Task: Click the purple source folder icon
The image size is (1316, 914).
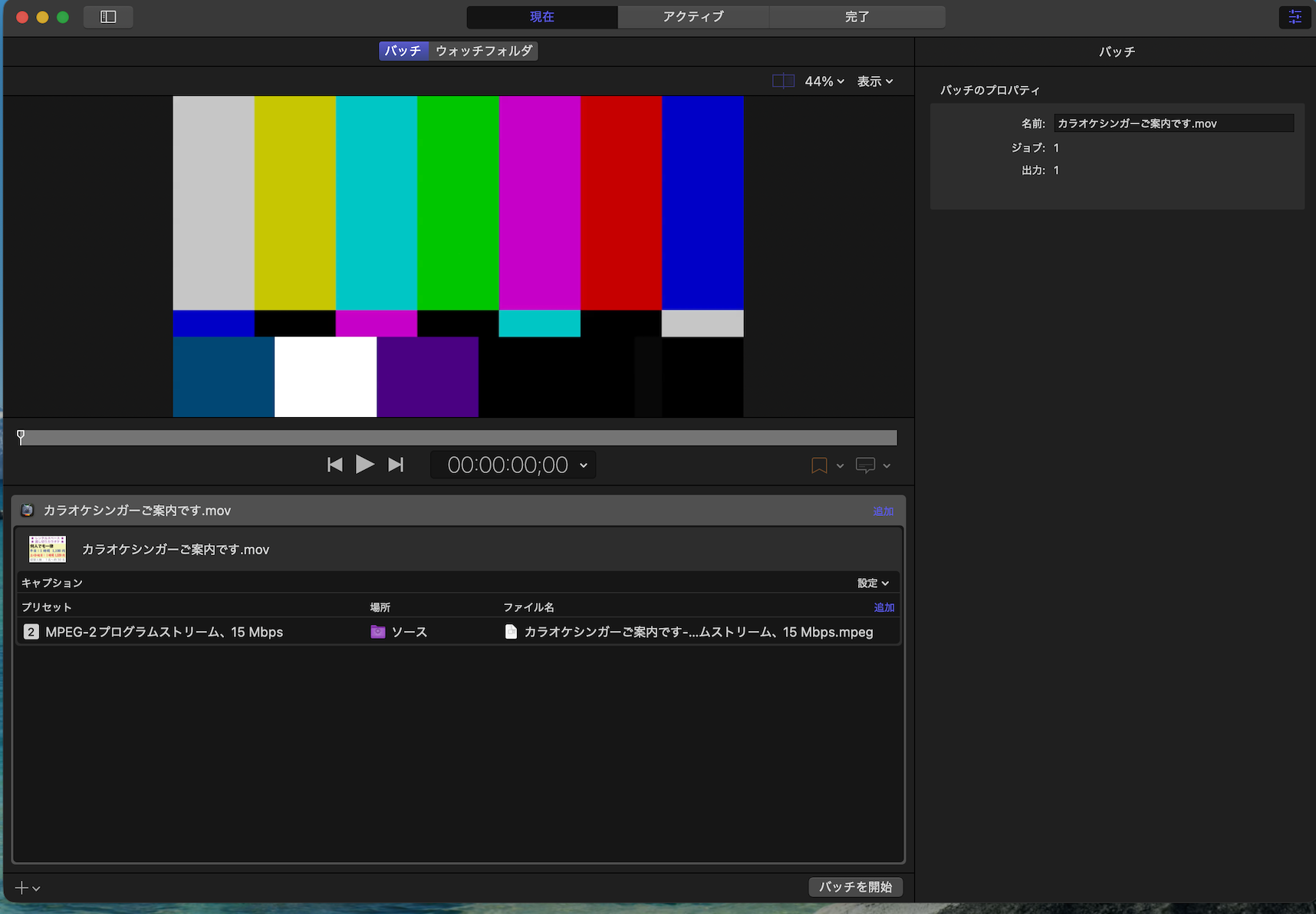Action: click(378, 632)
